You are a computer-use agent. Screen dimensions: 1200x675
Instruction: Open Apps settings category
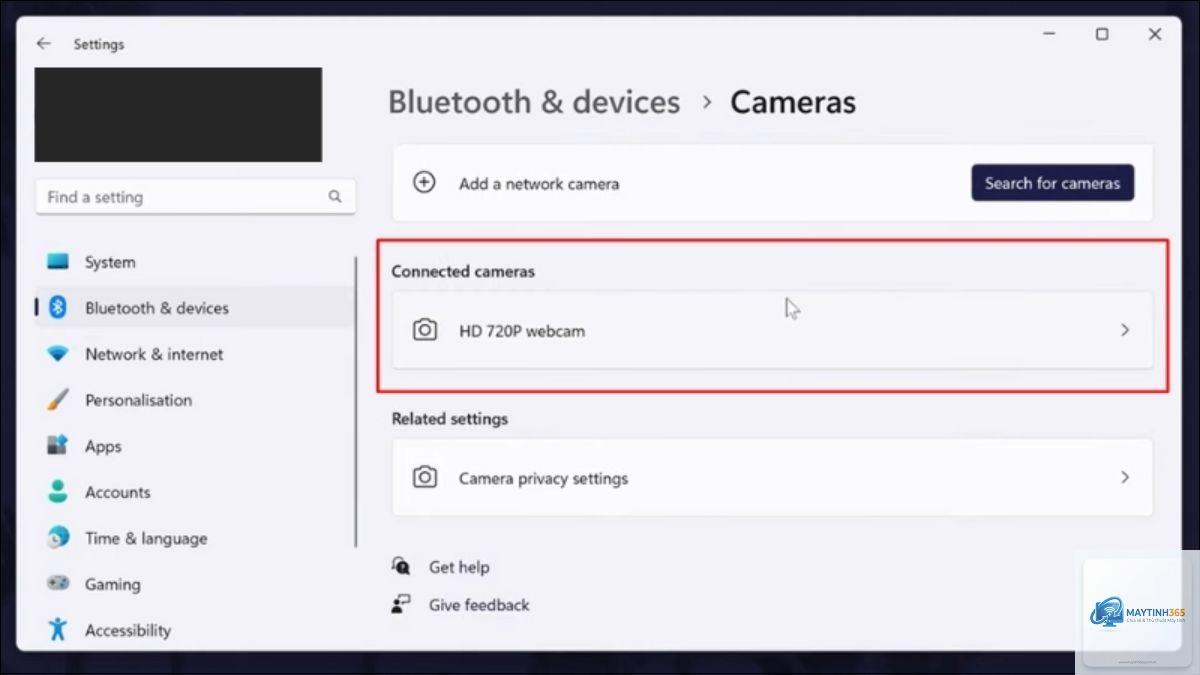(x=194, y=446)
